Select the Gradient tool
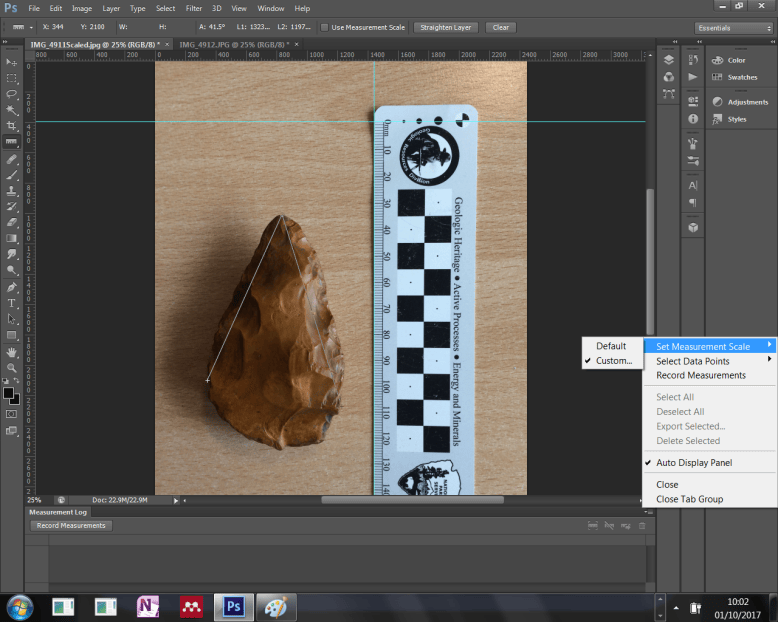 click(x=11, y=238)
